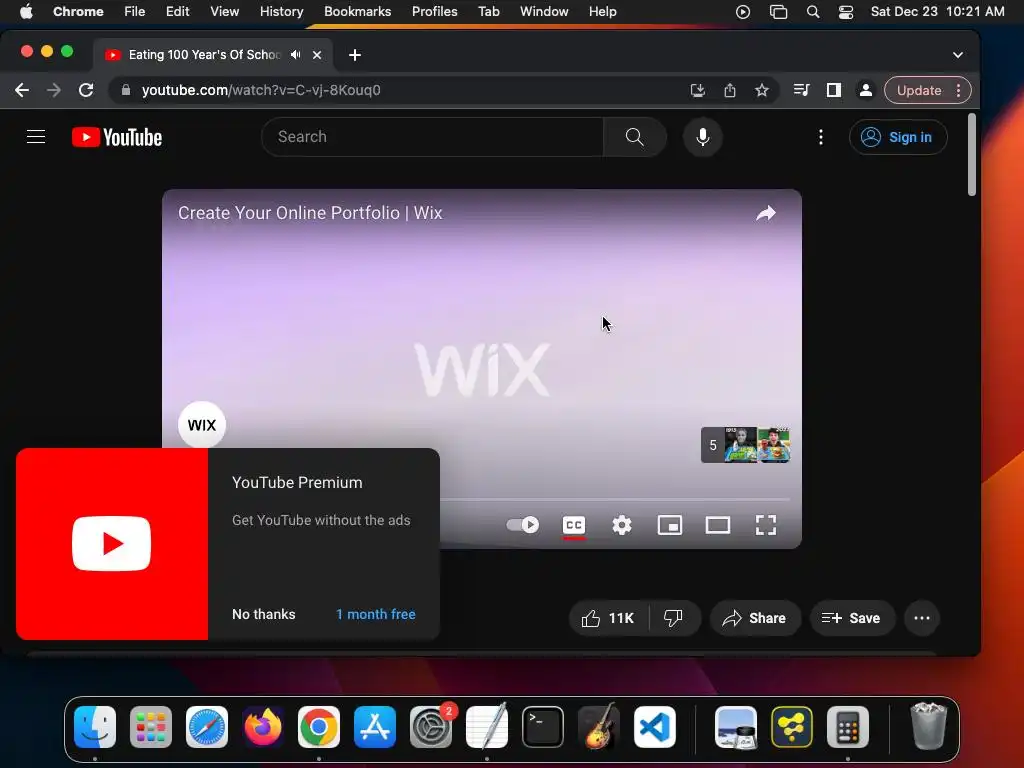Open more actions ellipsis below video

click(x=922, y=618)
